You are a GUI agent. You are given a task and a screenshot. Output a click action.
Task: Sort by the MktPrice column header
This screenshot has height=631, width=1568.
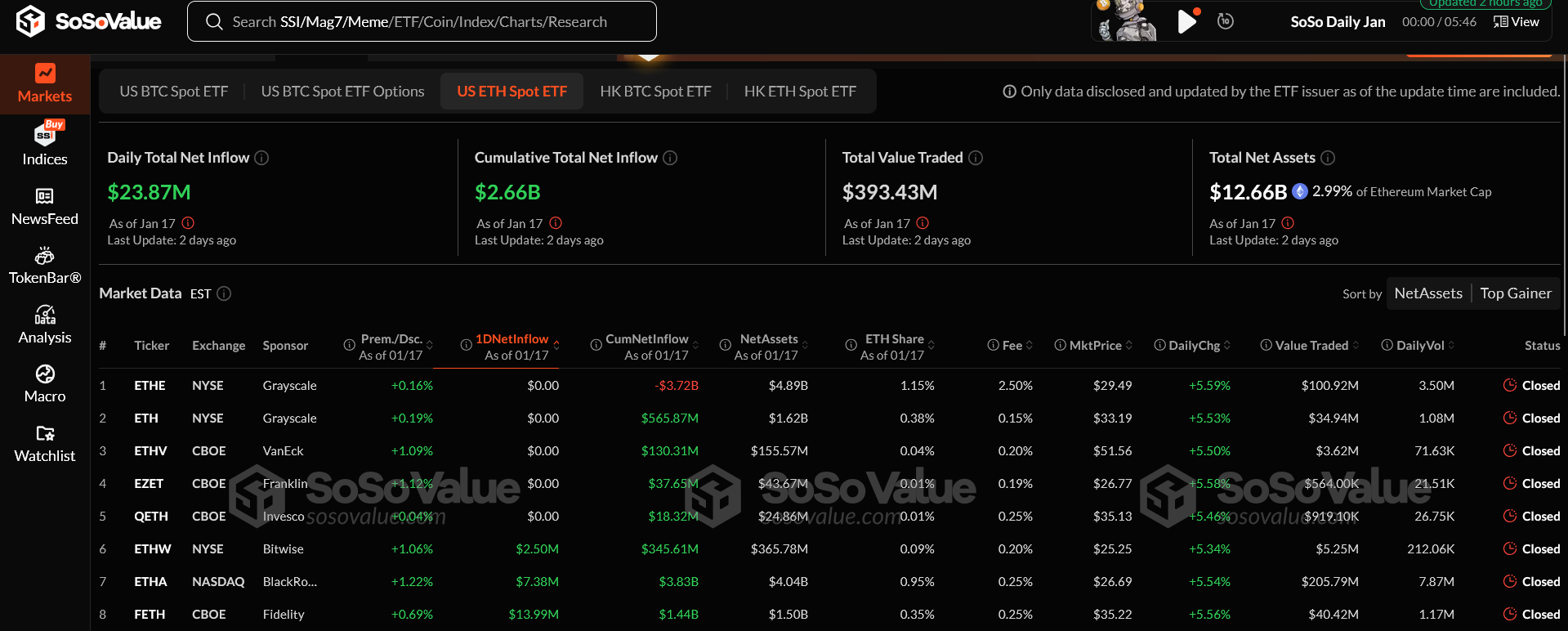pos(1093,346)
